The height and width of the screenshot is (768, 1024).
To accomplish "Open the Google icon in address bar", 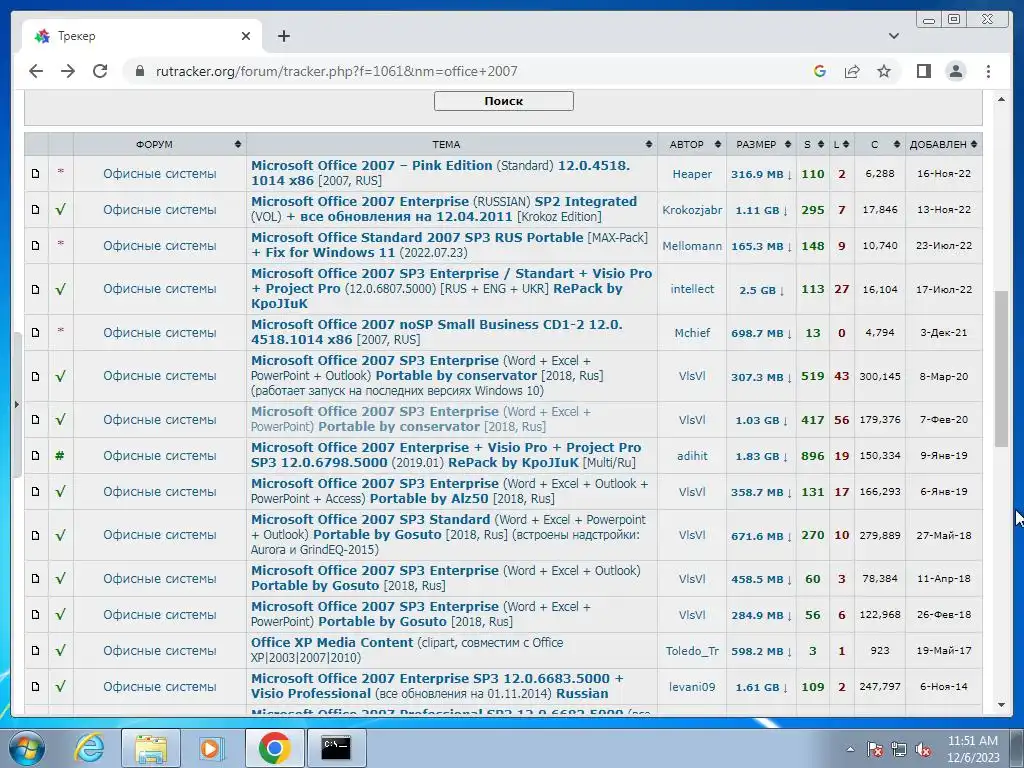I will 820,71.
